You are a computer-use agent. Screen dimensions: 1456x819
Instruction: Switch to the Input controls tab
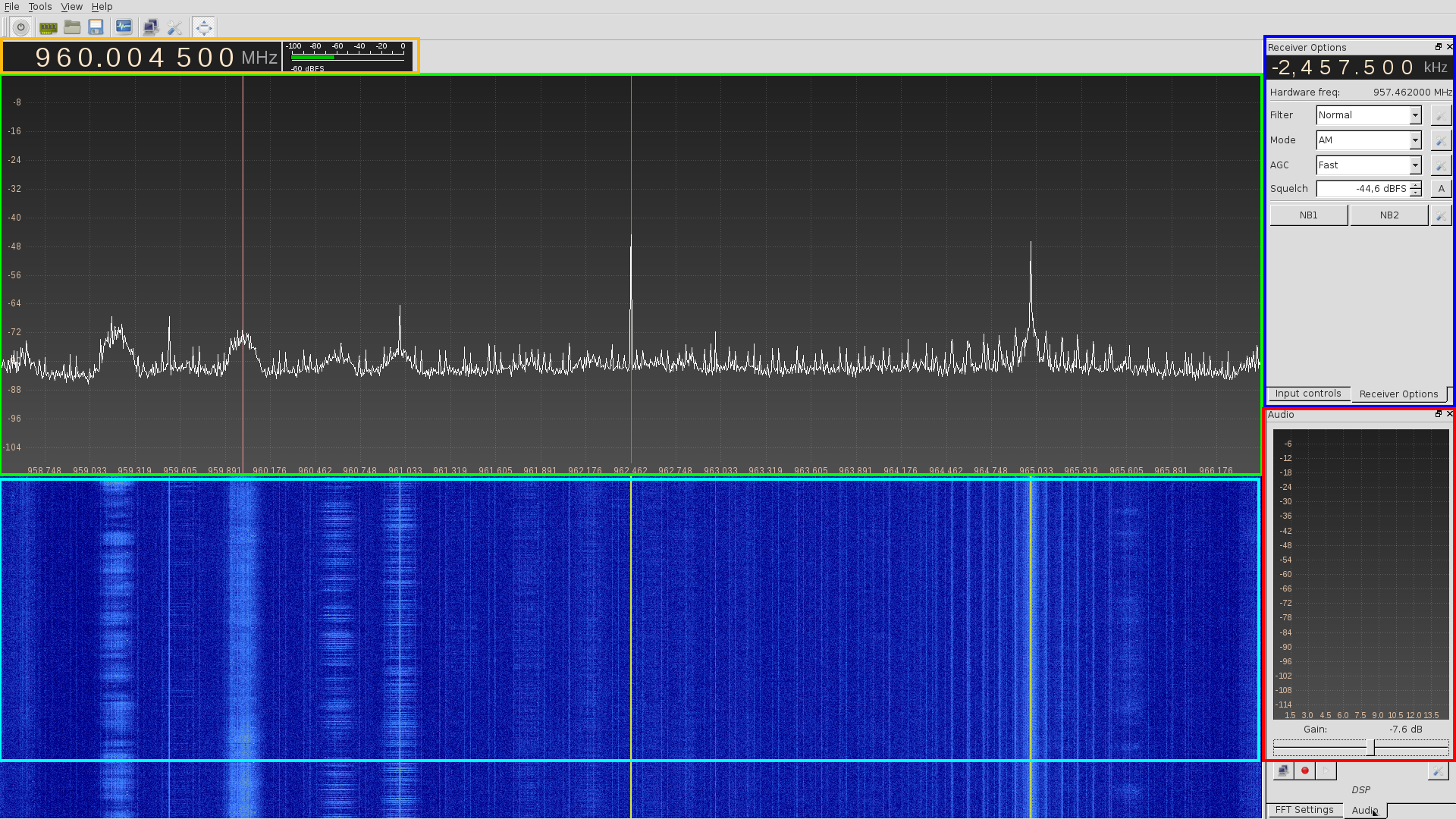(x=1307, y=394)
